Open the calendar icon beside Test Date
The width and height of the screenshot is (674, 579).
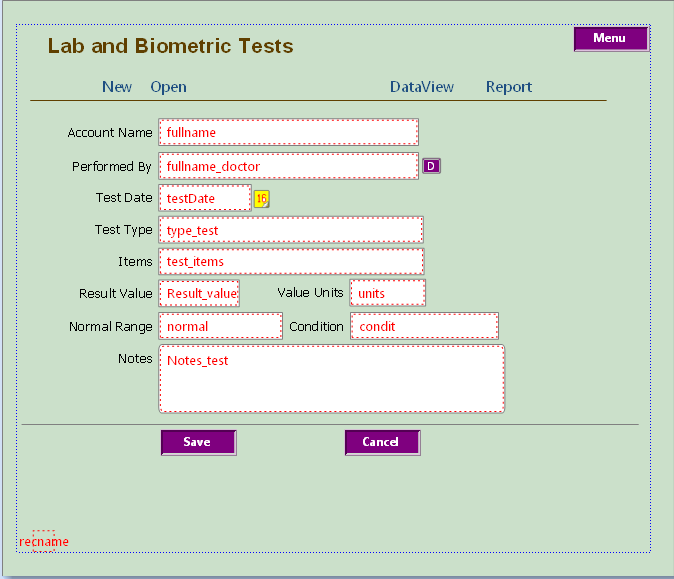coord(261,199)
